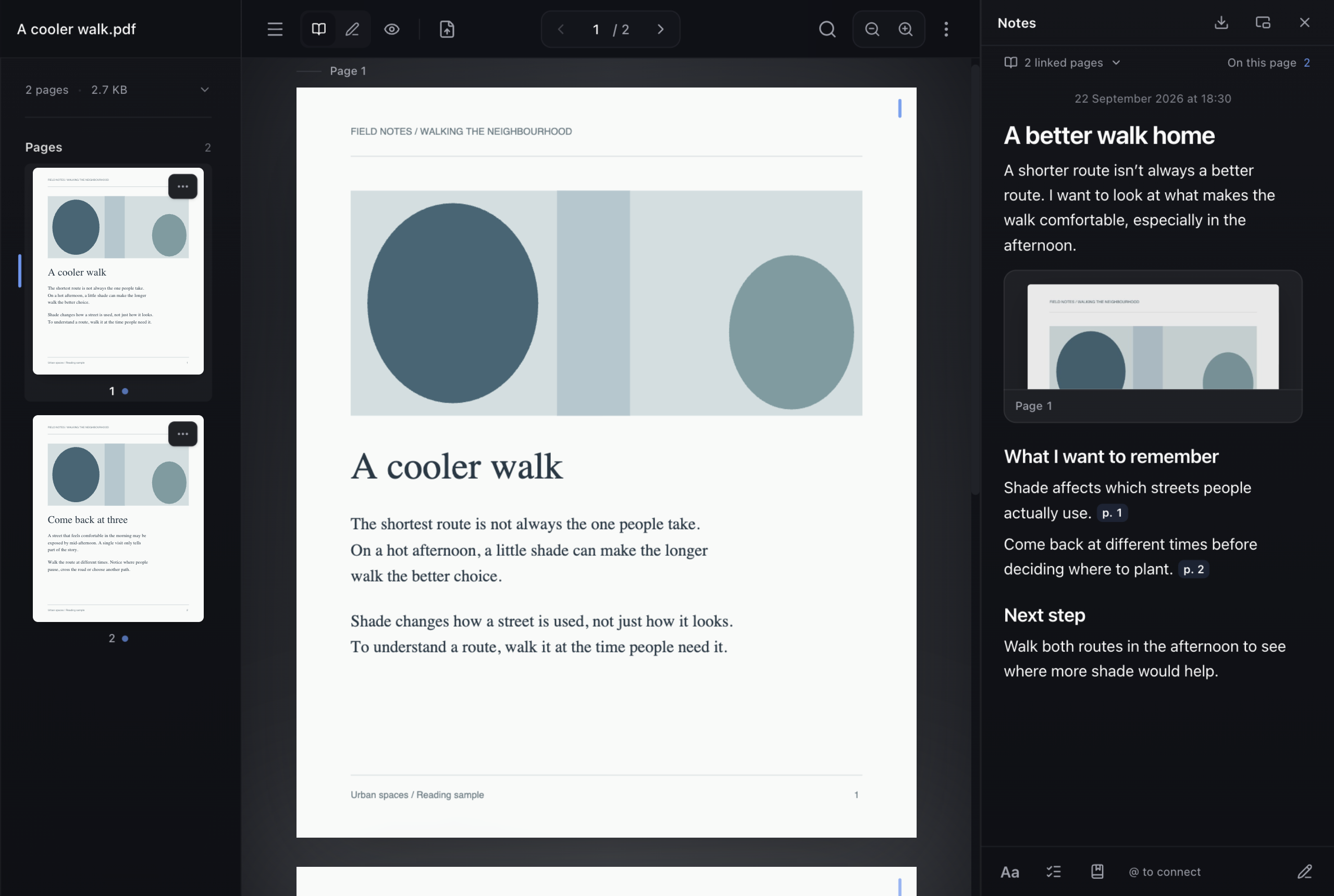Jump to the p. 1 reference chip
1334x896 pixels.
tap(1111, 513)
